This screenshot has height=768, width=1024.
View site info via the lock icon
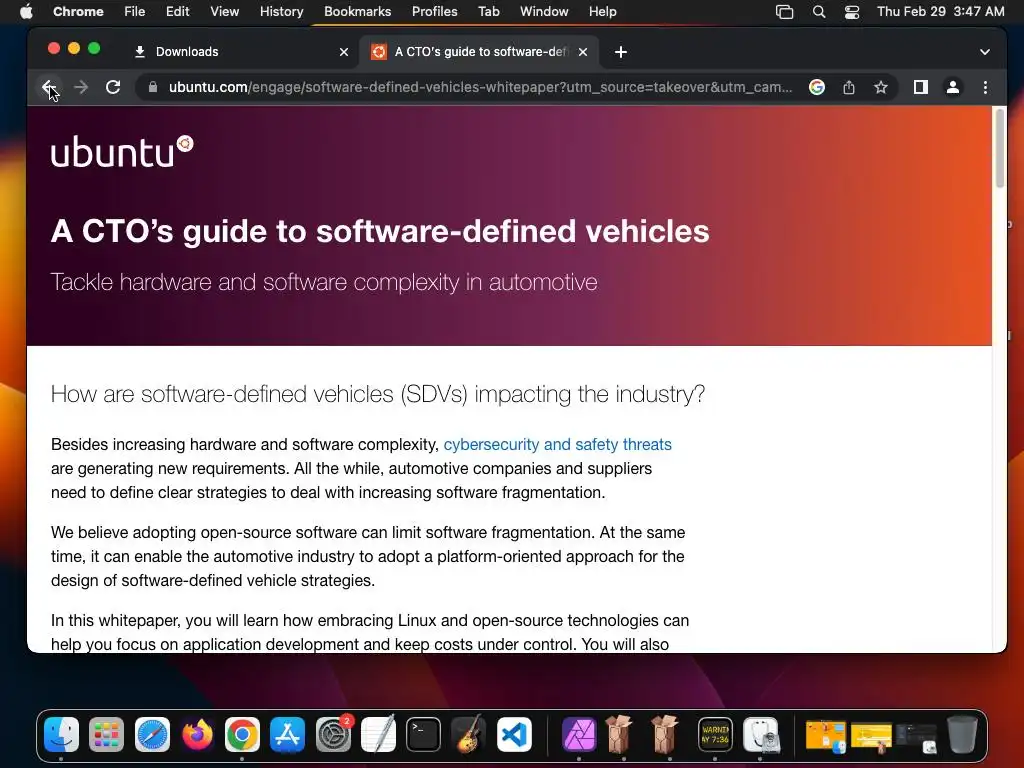[153, 87]
